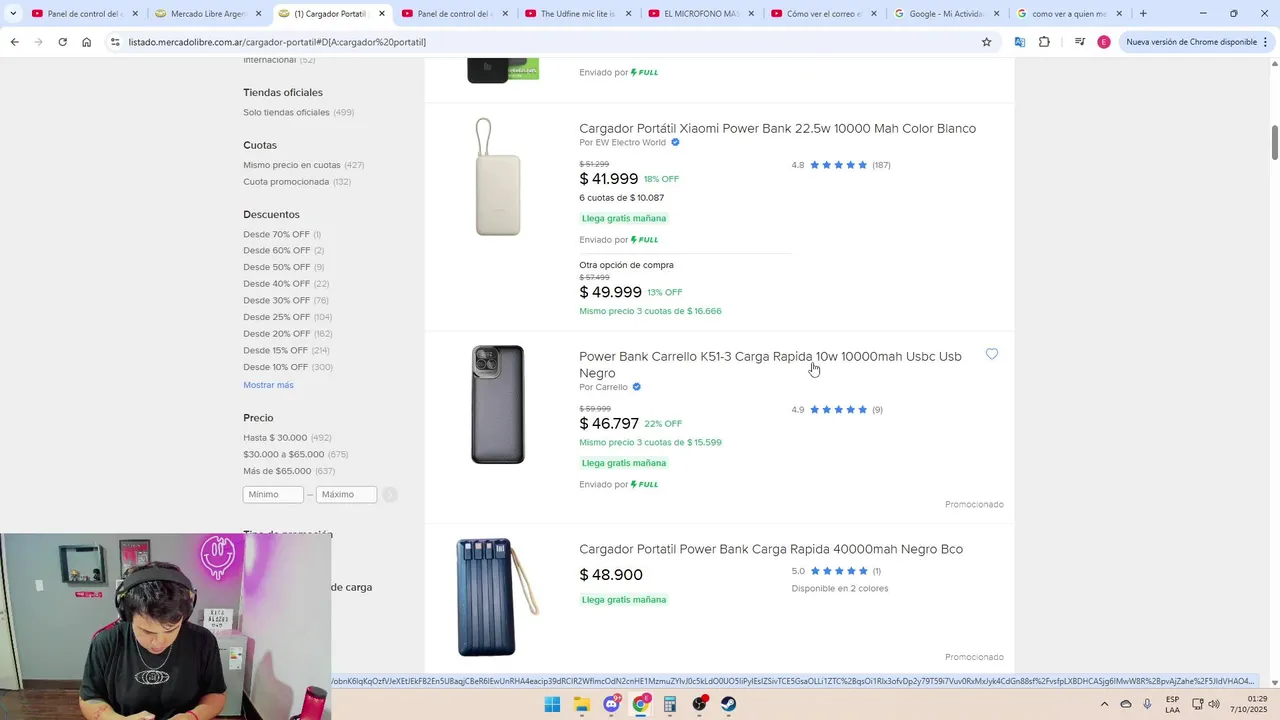Go back to the previous page
The width and height of the screenshot is (1280, 720).
coord(14,42)
